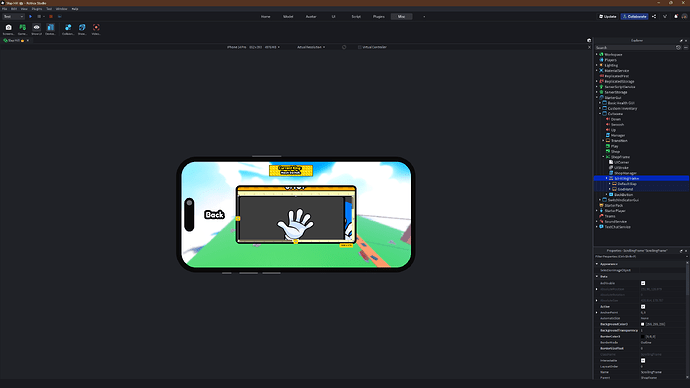Select SwitchIndicatorGui in Explorer
The image size is (690, 388).
point(623,200)
